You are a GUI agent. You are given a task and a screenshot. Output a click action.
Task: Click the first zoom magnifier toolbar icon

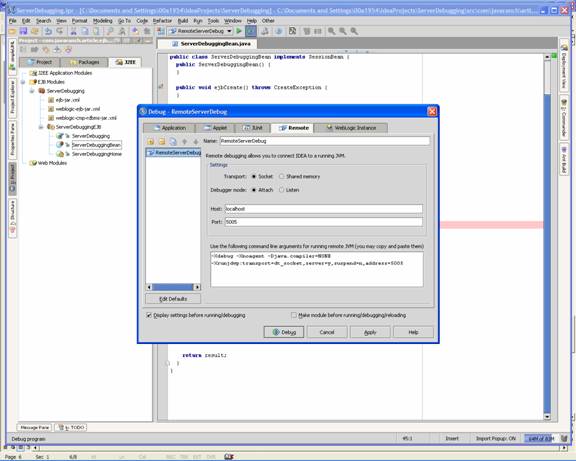(x=331, y=31)
